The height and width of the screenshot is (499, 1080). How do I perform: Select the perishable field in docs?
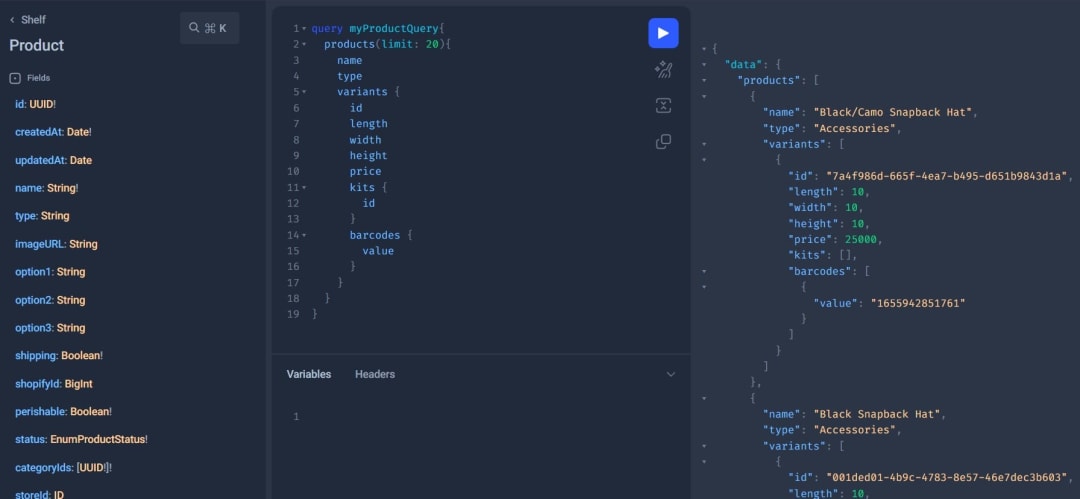[41, 411]
